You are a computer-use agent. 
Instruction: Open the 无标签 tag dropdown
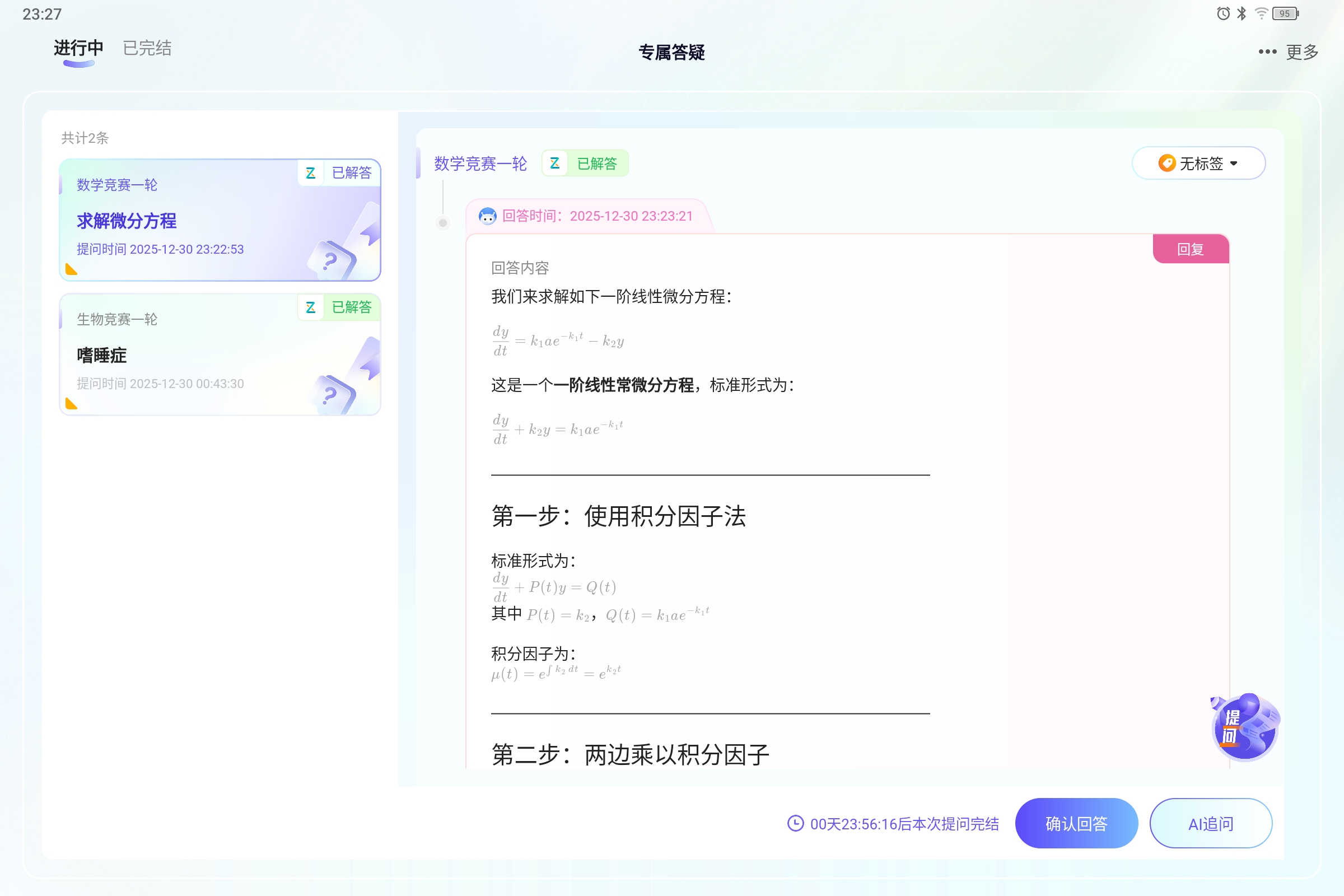click(x=1198, y=164)
